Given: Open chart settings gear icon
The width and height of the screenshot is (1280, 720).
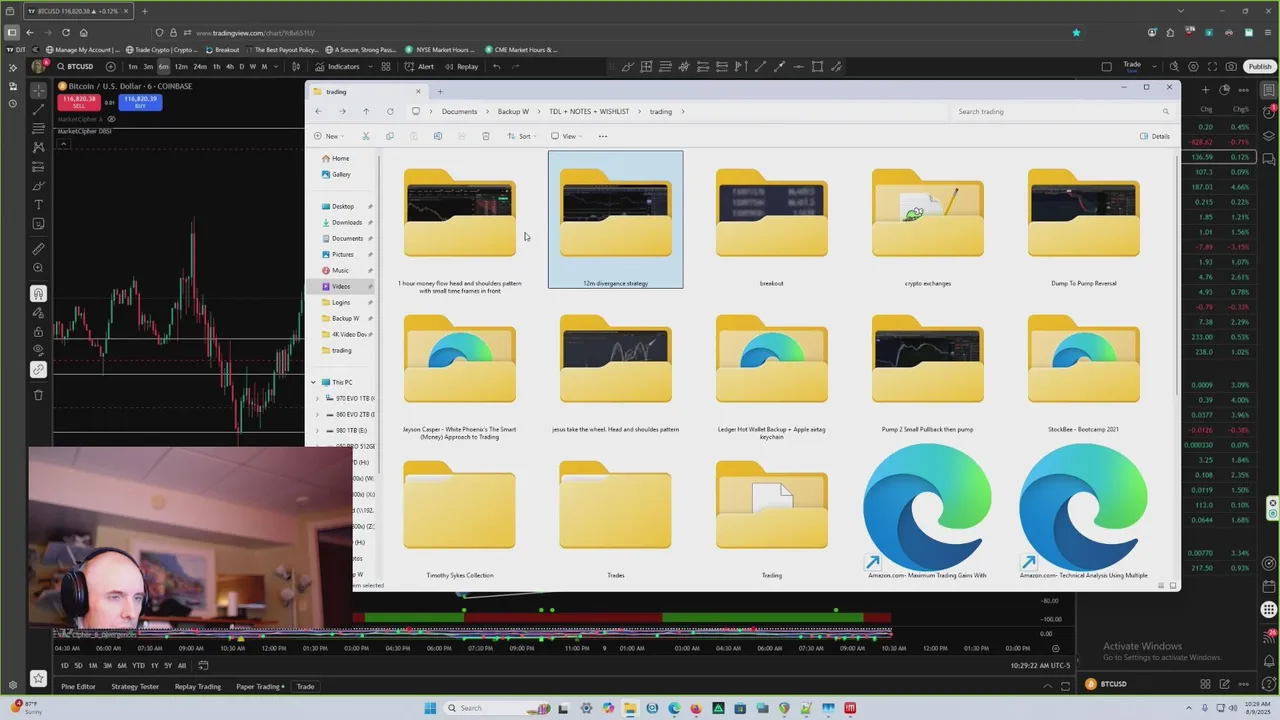Looking at the screenshot, I should [1193, 67].
